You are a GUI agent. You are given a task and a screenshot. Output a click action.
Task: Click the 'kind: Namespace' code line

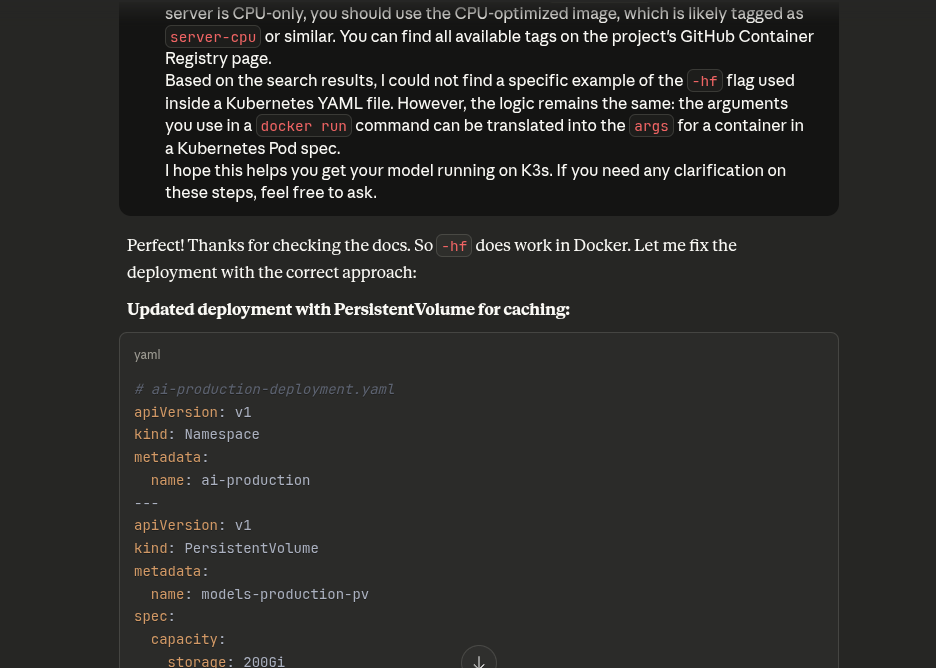(197, 434)
